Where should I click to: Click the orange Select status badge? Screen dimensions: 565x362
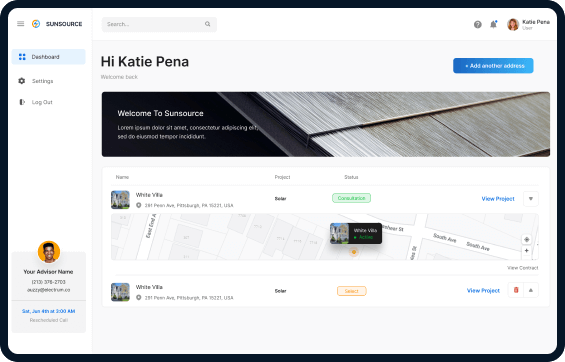tap(352, 291)
